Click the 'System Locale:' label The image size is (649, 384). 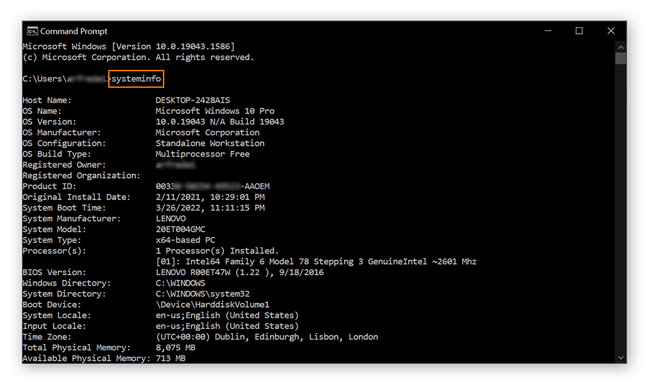(57, 315)
